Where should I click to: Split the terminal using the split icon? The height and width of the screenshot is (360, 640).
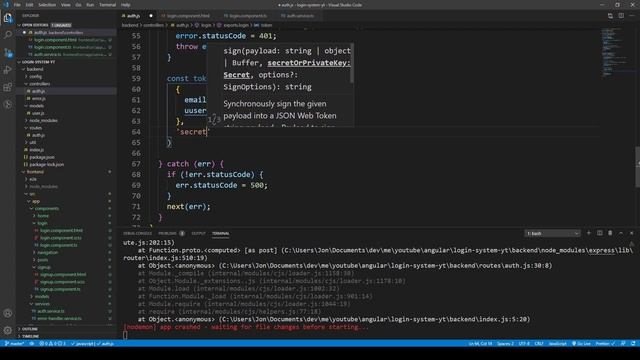600,233
